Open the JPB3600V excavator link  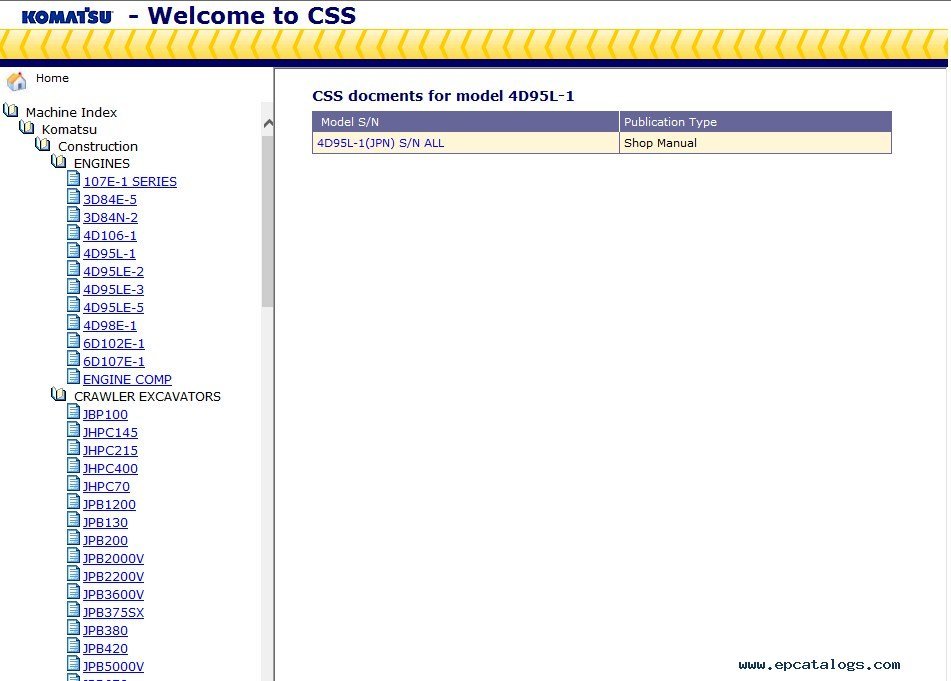coord(113,594)
